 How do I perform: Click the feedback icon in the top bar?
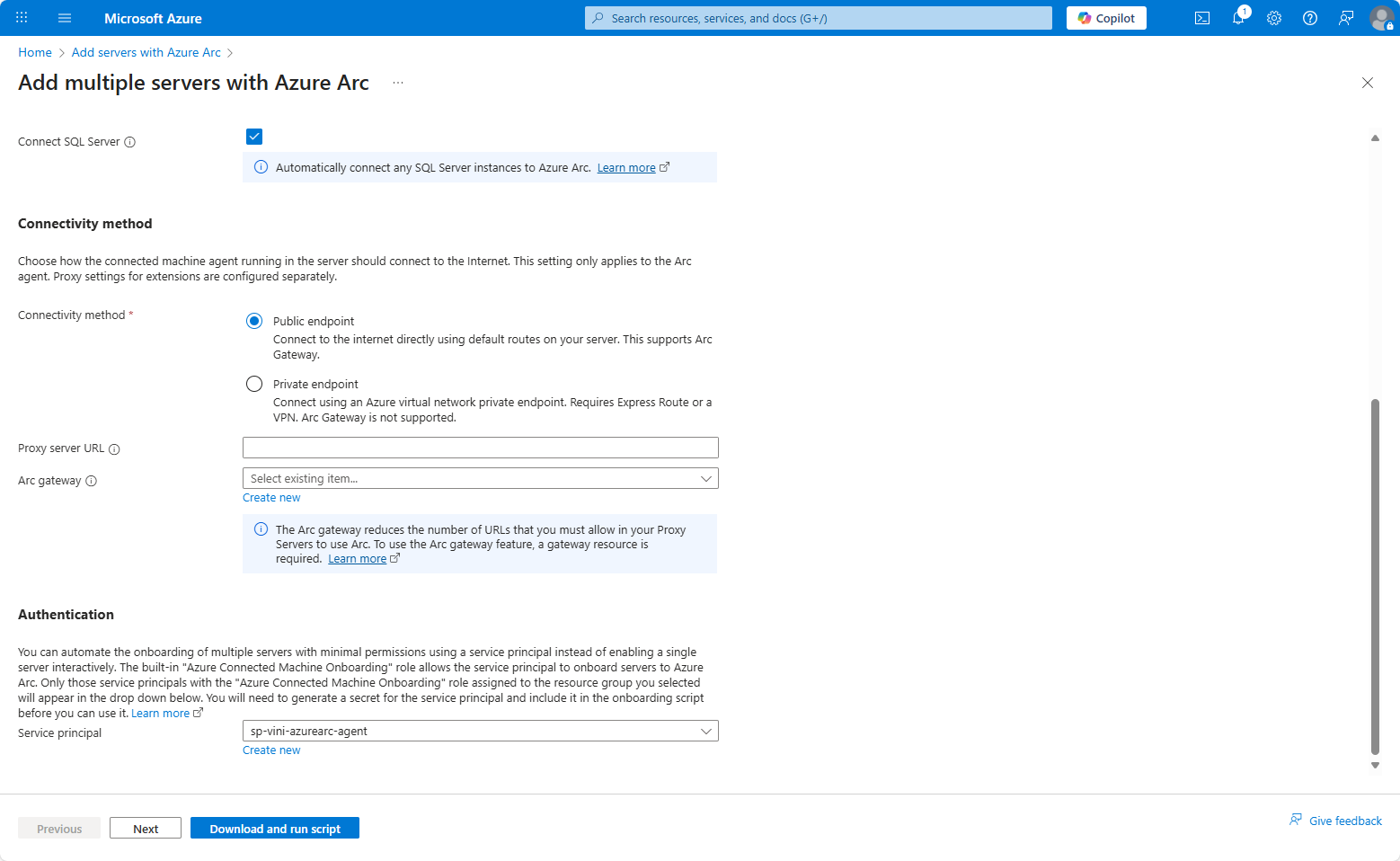tap(1345, 18)
